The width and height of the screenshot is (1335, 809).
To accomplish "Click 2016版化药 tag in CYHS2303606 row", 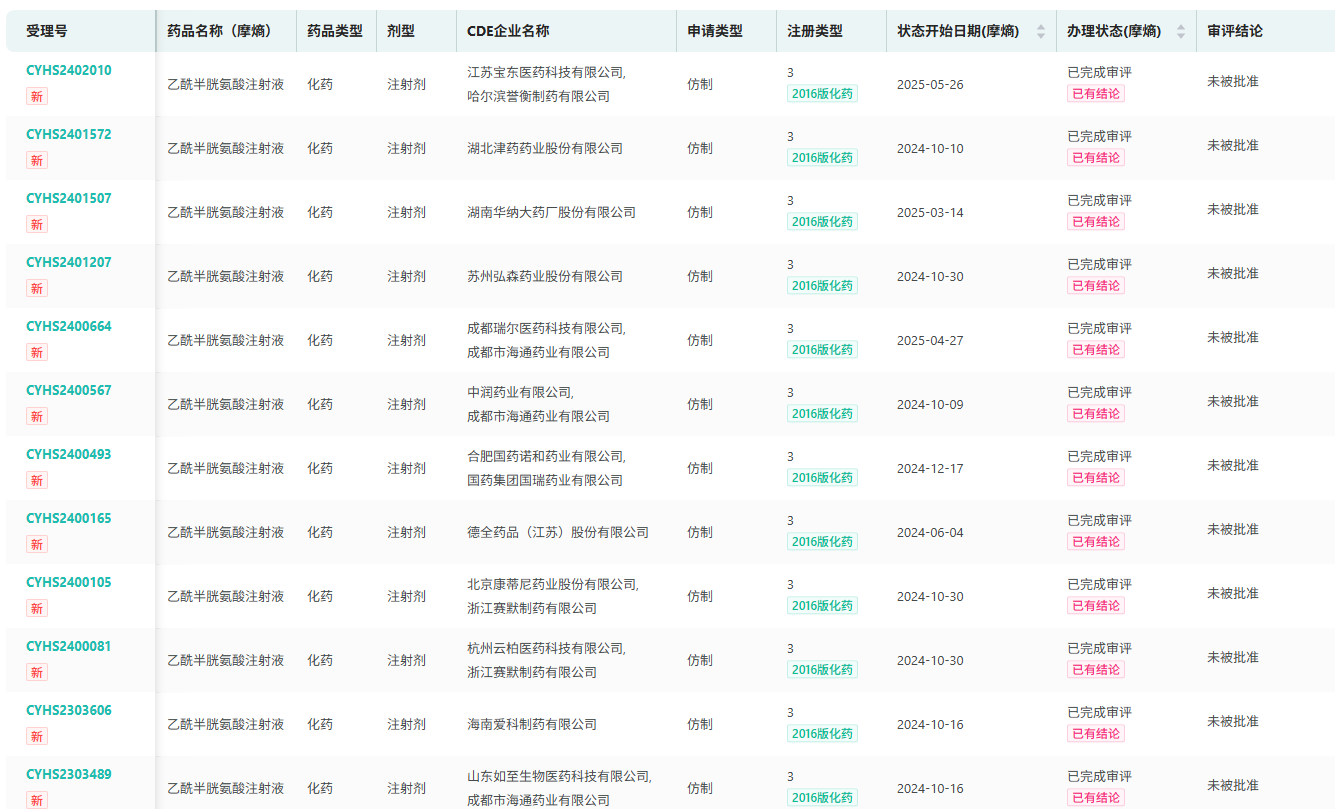I will click(x=822, y=734).
